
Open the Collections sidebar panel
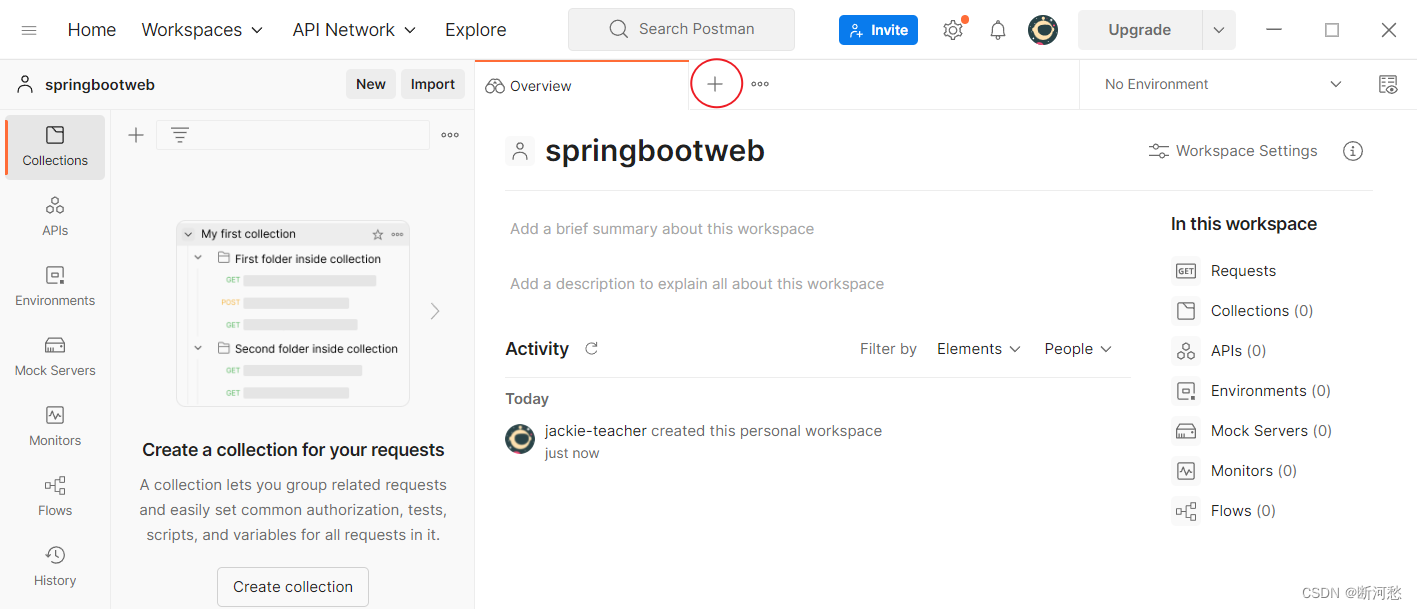click(55, 147)
